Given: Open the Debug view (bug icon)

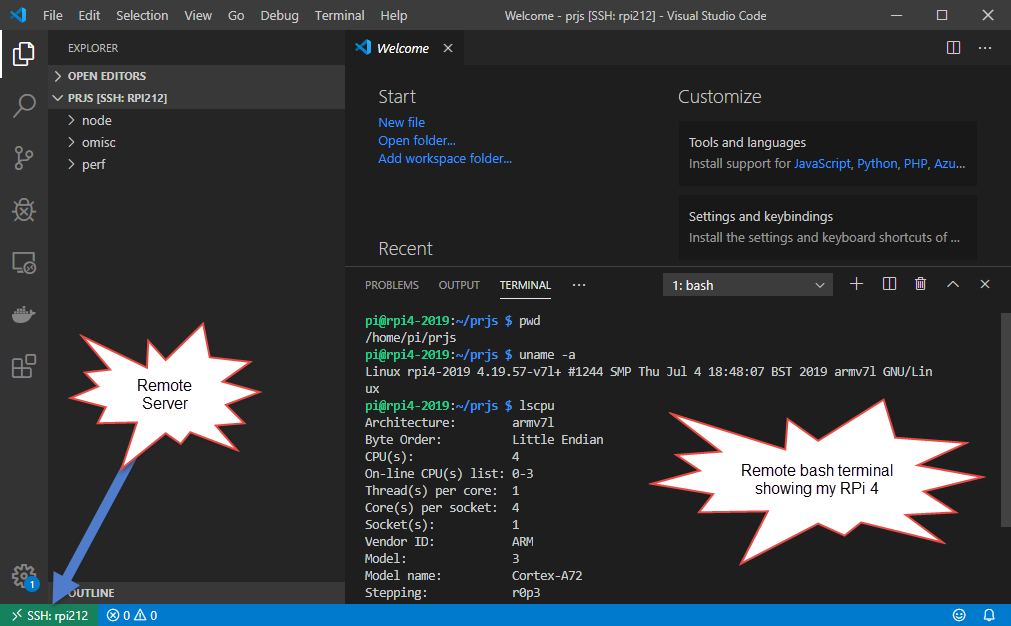Looking at the screenshot, I should (x=24, y=210).
